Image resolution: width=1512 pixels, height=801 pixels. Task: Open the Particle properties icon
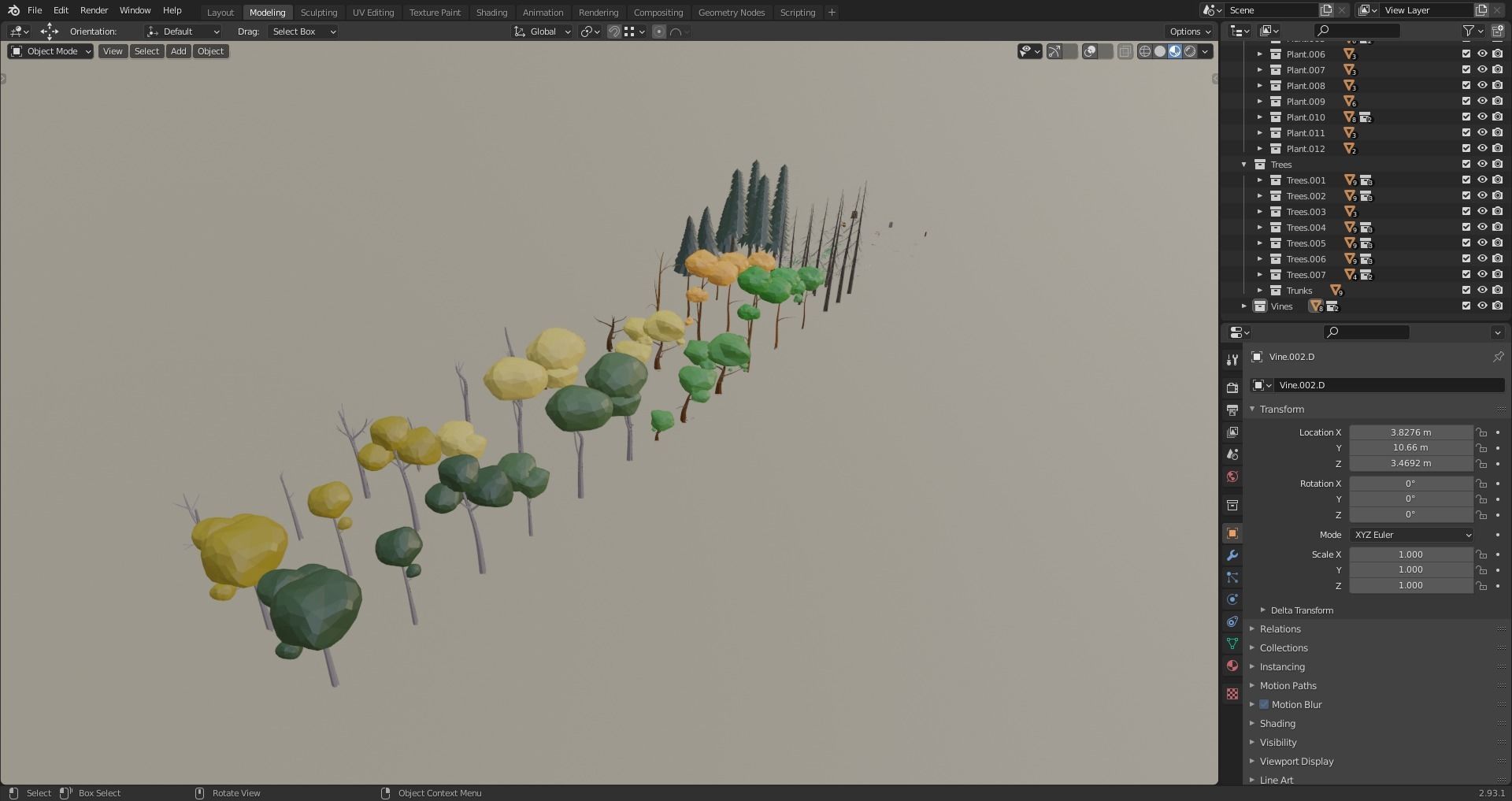click(x=1232, y=577)
